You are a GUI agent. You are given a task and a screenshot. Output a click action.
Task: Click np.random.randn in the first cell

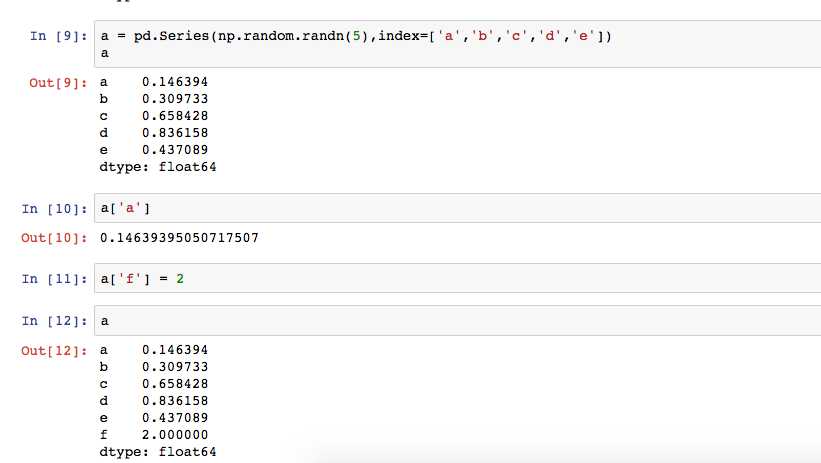pyautogui.click(x=281, y=36)
